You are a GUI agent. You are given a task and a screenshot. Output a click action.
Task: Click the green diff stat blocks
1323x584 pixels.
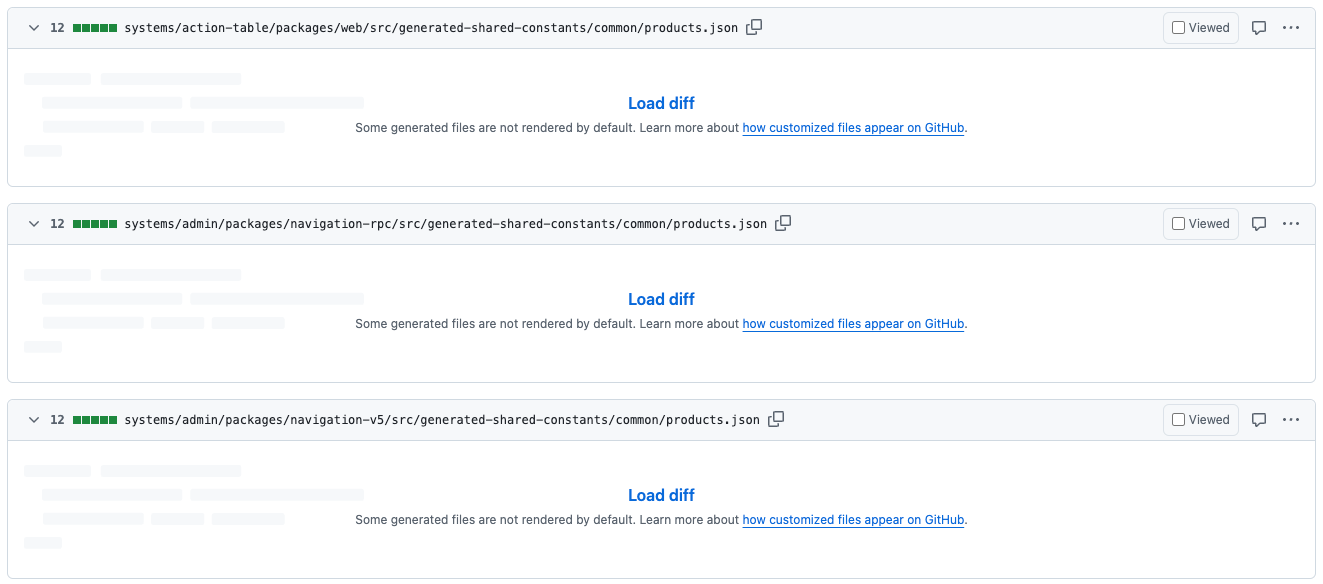[95, 27]
